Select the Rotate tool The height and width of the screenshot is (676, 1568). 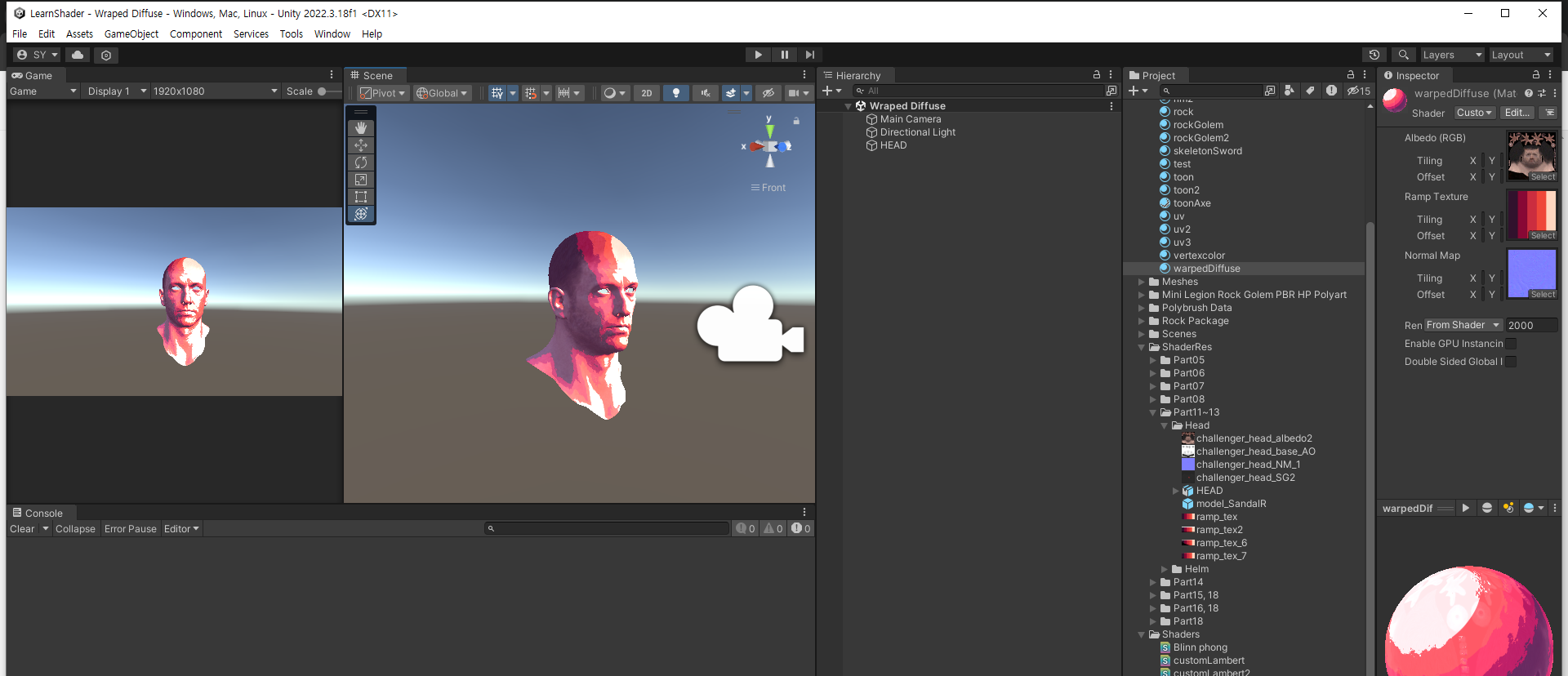361,162
